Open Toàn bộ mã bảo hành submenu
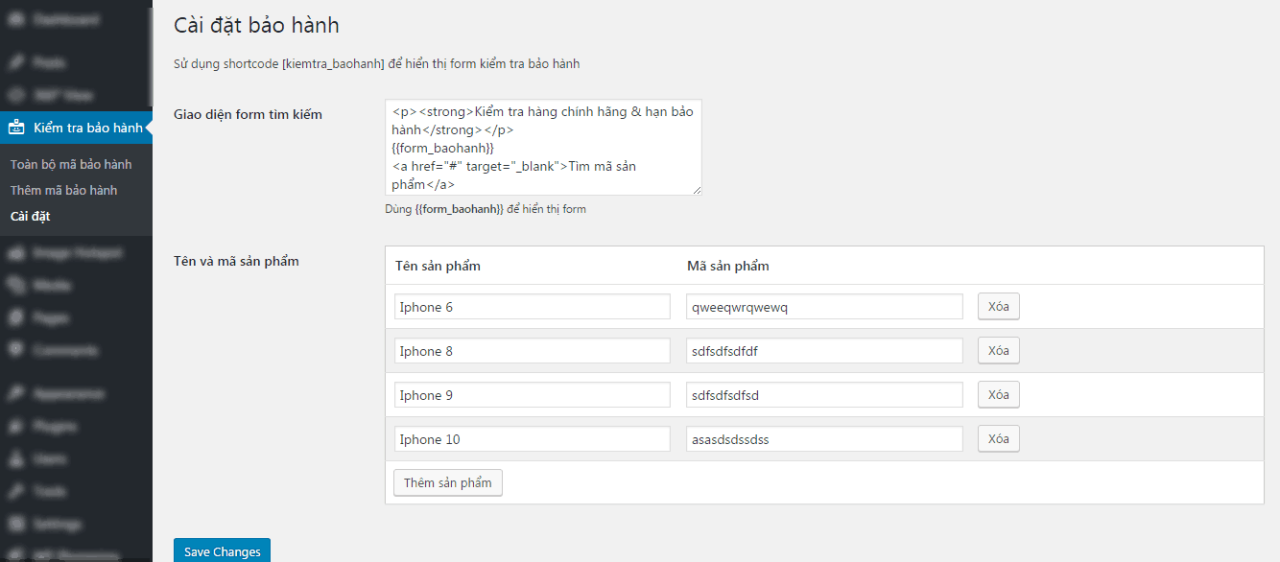 pyautogui.click(x=71, y=164)
